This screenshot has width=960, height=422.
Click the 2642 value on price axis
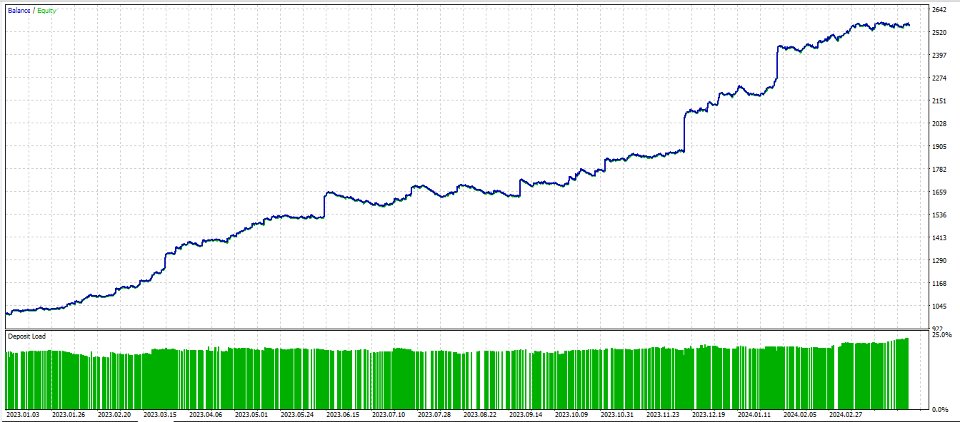coord(939,9)
